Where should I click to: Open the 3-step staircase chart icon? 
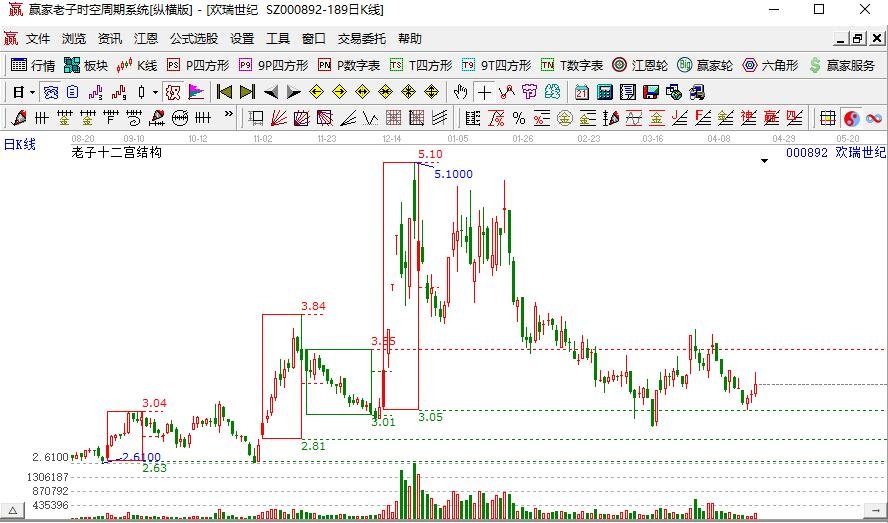[96, 92]
